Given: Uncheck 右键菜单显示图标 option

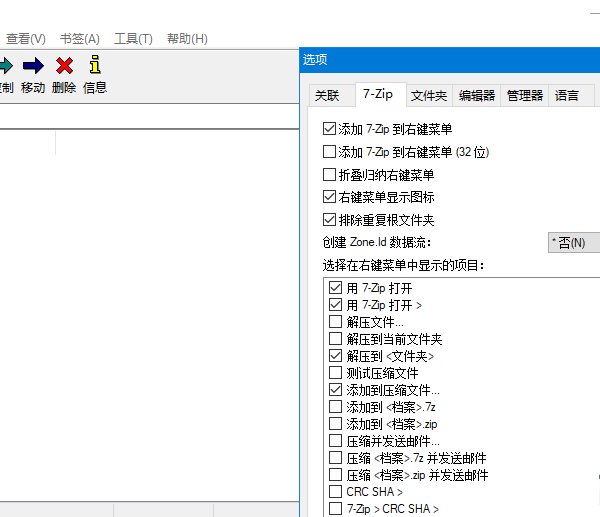Looking at the screenshot, I should pyautogui.click(x=330, y=197).
